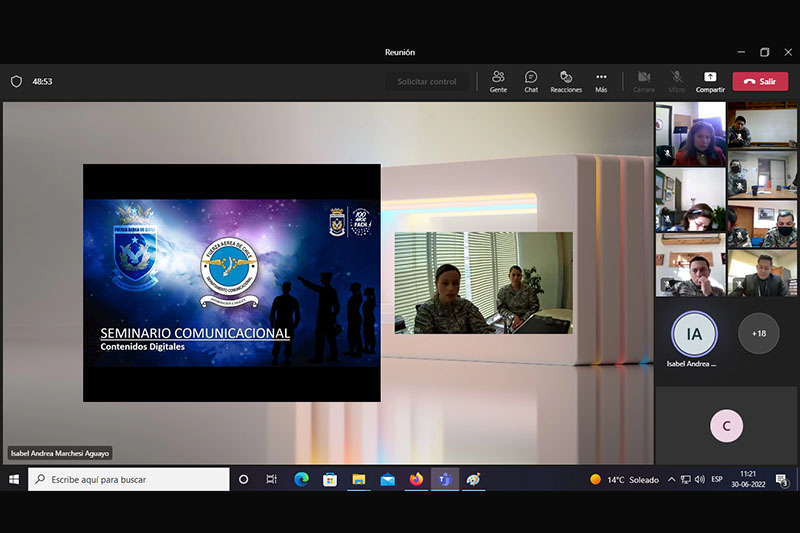Open the notifications action center icon
This screenshot has height=533, width=800.
click(x=781, y=480)
